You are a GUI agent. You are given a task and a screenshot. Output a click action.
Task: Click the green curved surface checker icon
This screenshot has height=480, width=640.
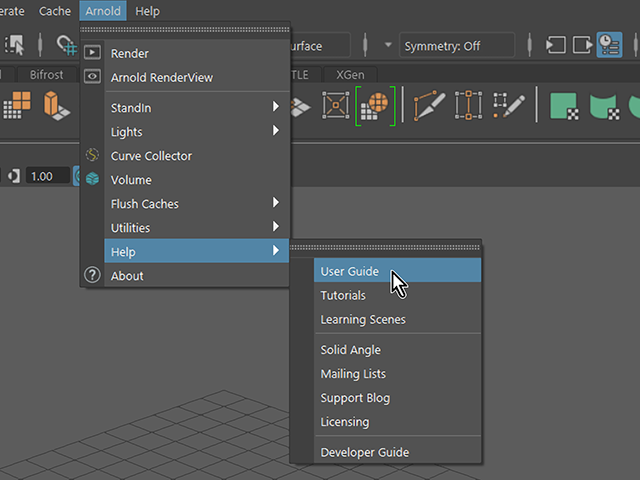click(604, 107)
